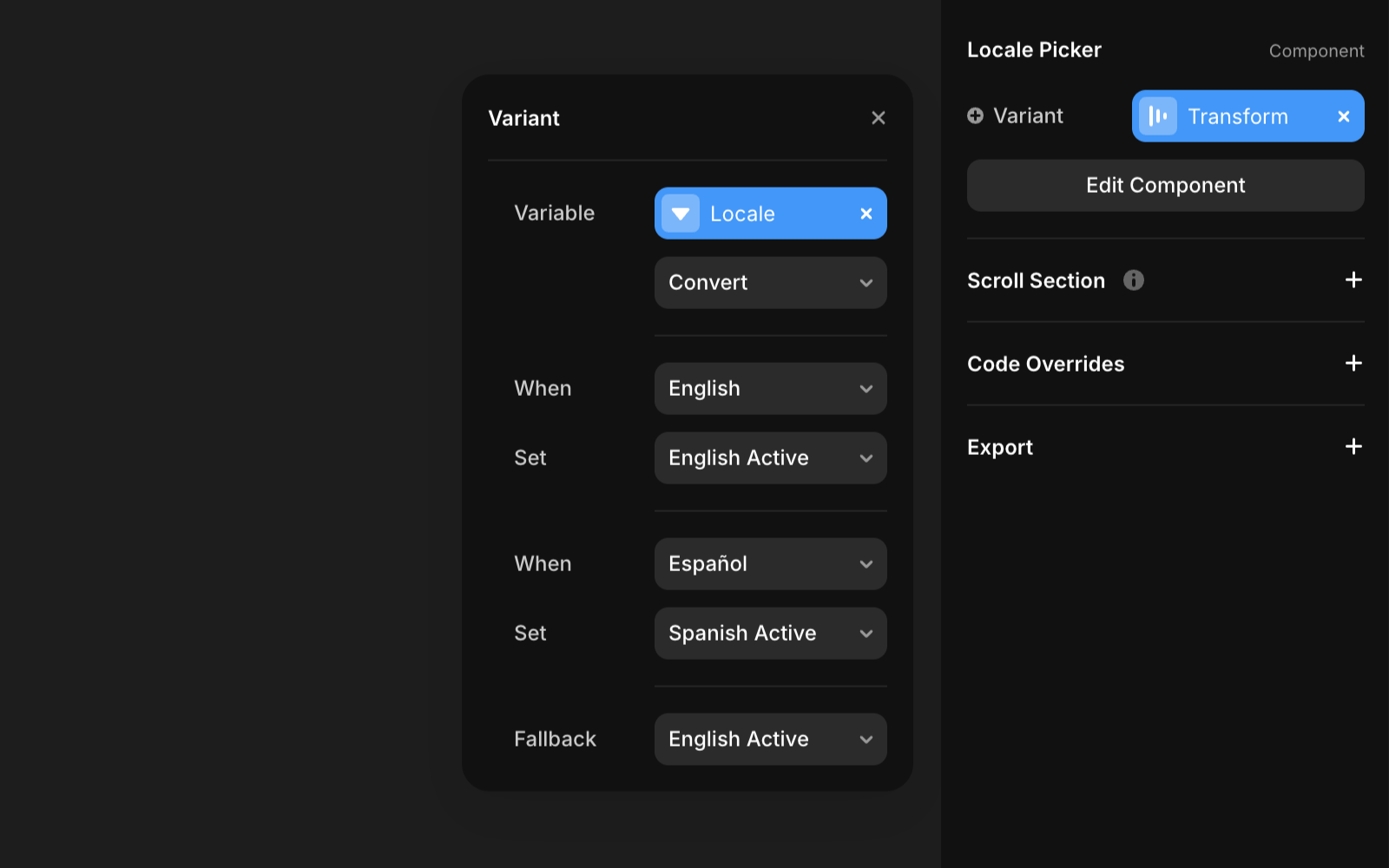The image size is (1389, 868).
Task: Click the Transform variable icon
Action: [x=1158, y=116]
